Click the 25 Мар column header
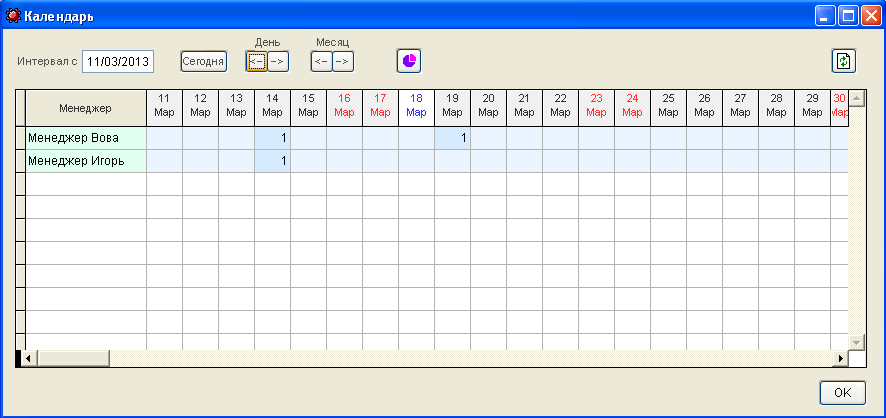 coord(668,107)
